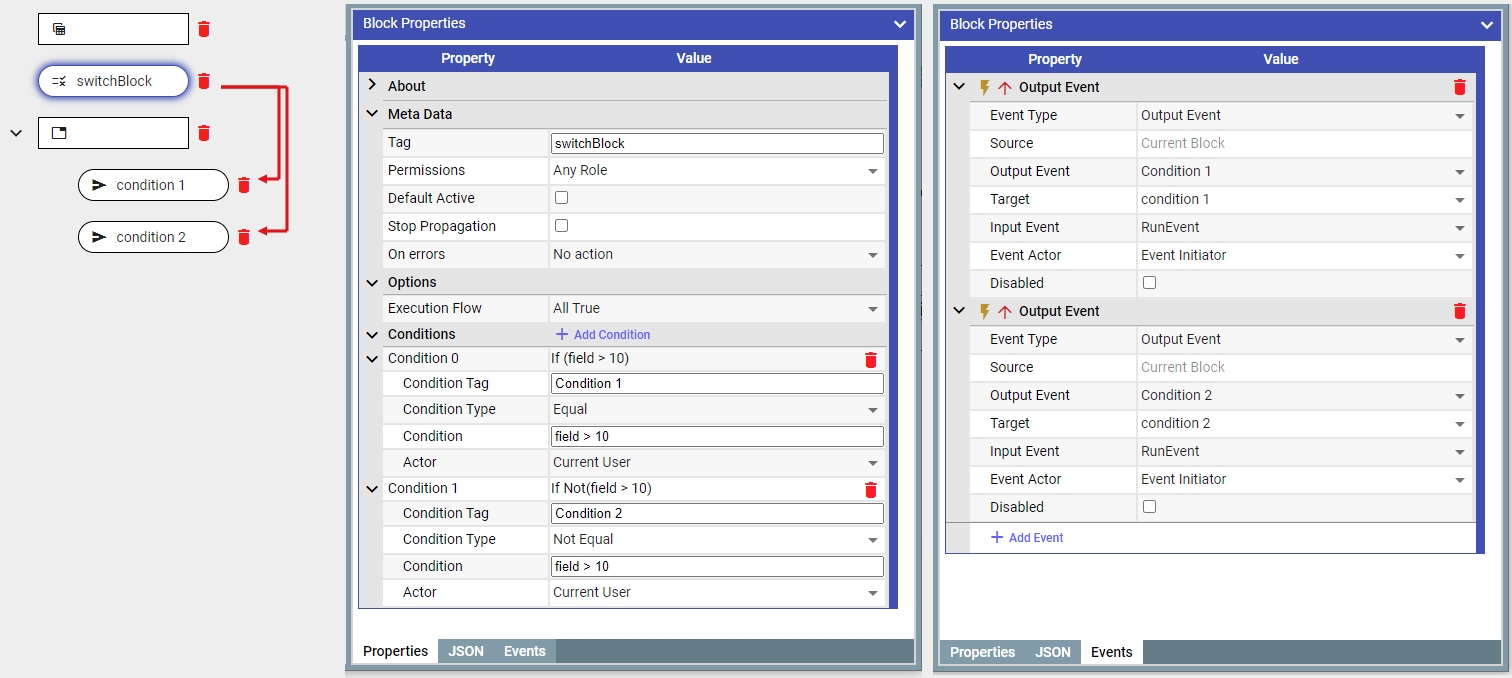
Task: Delete the switchBlock block via trash icon
Action: (x=204, y=81)
